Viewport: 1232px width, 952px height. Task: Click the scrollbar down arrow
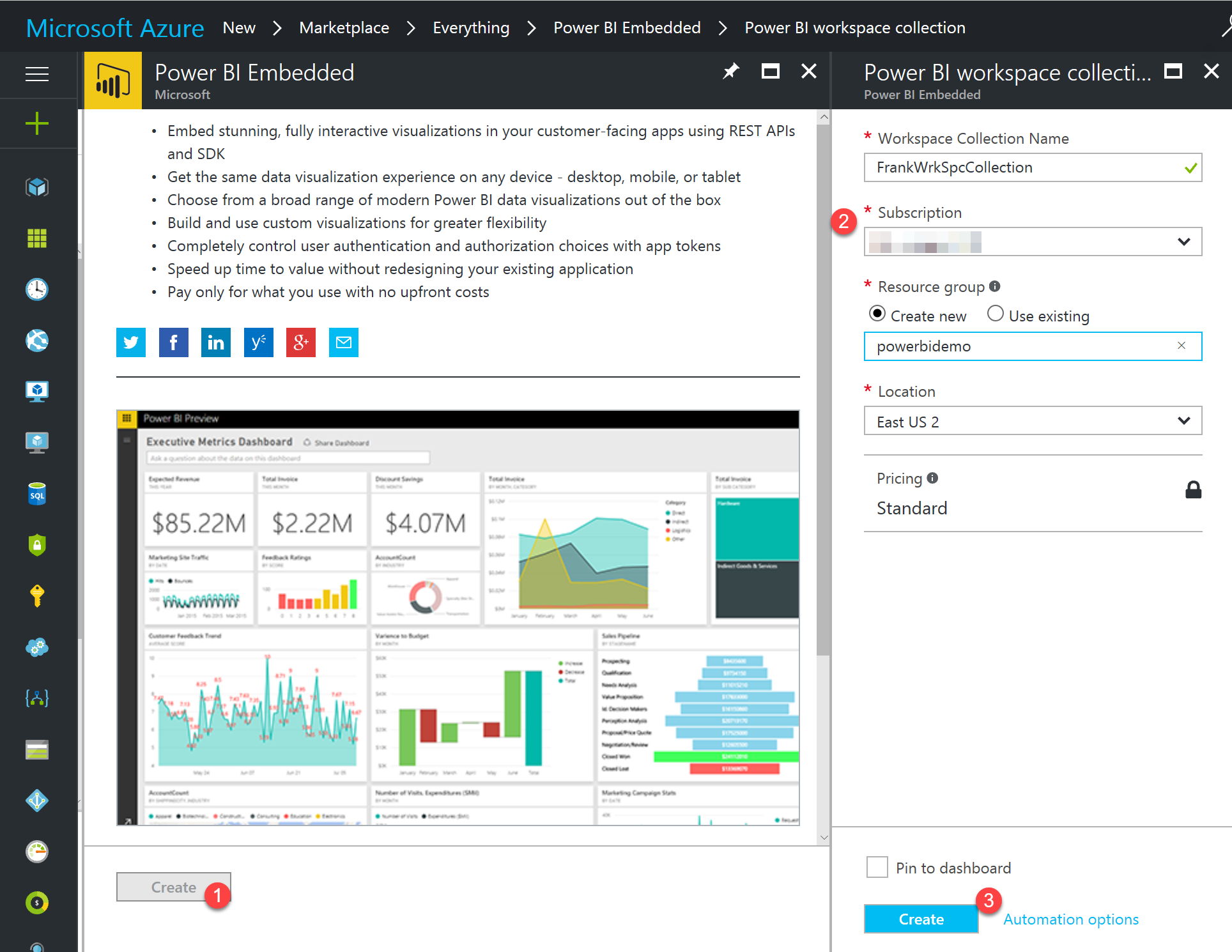(x=824, y=837)
